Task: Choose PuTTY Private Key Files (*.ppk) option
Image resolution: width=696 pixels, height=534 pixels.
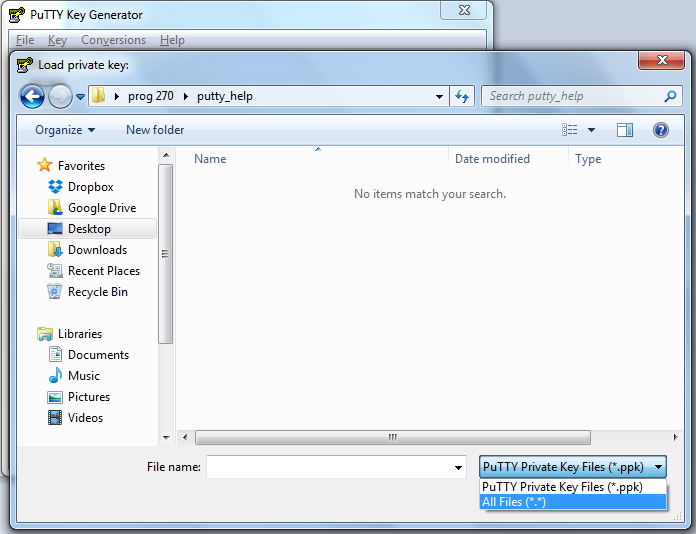Action: (x=573, y=487)
